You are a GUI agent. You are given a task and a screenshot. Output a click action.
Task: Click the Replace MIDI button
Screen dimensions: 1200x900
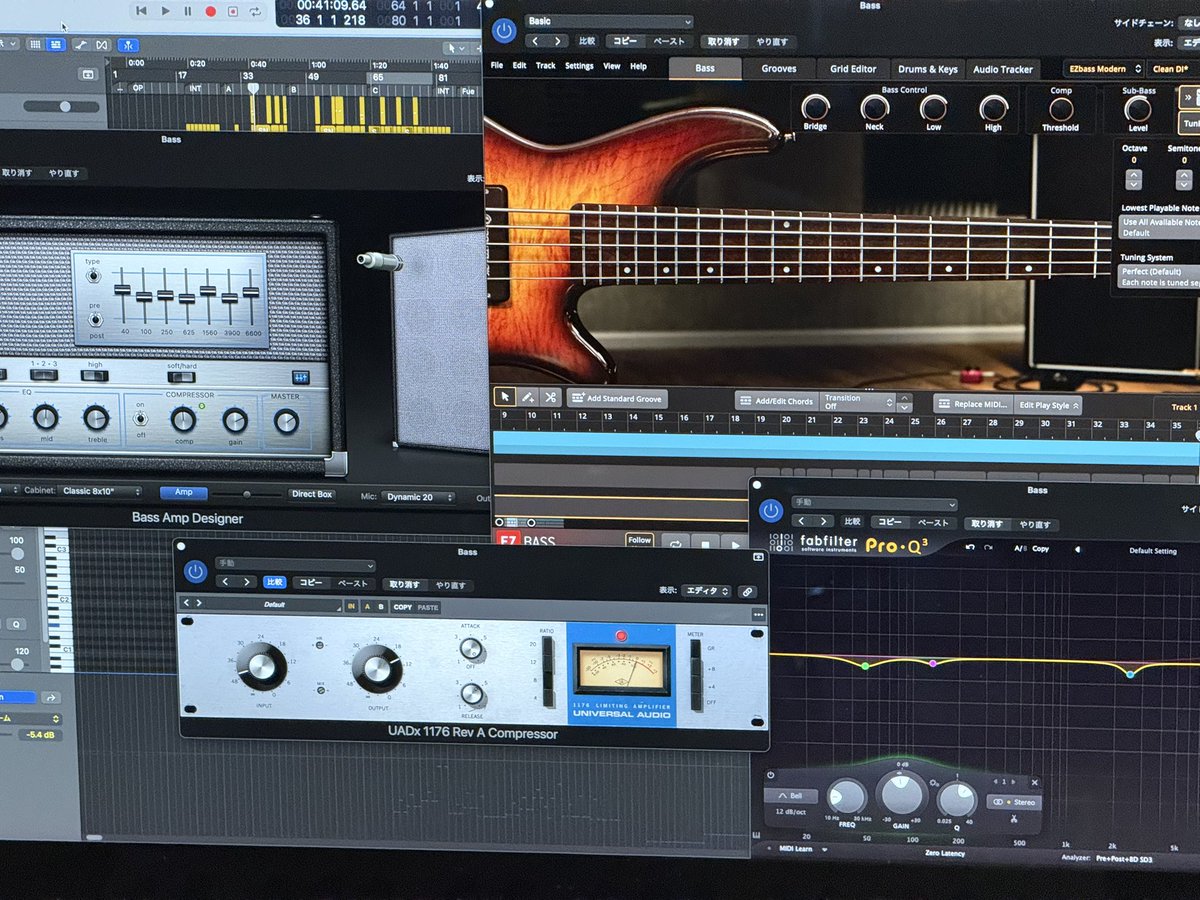pyautogui.click(x=973, y=404)
